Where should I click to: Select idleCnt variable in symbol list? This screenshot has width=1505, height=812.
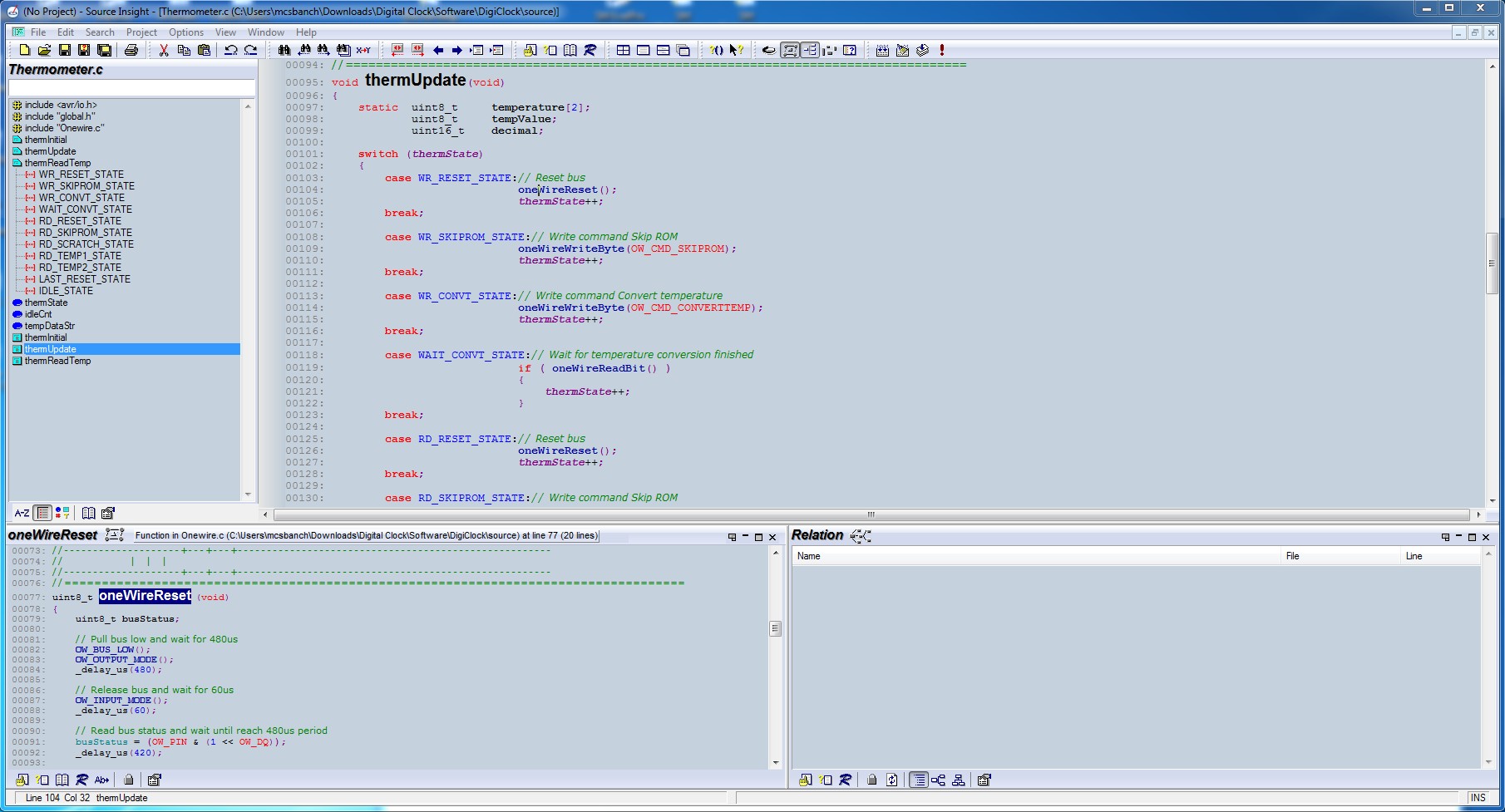[x=38, y=314]
